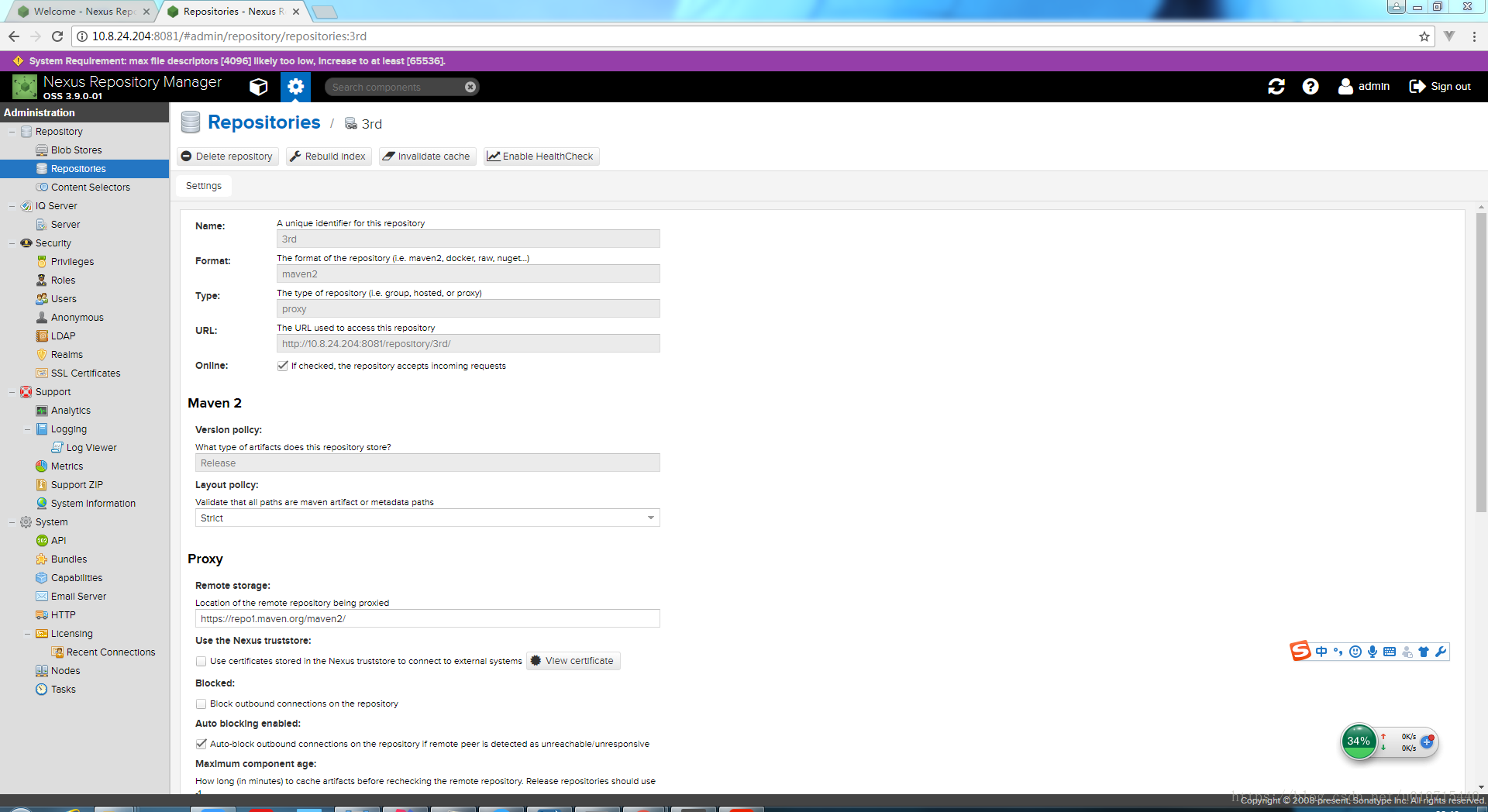Open Tasks under System

point(63,690)
